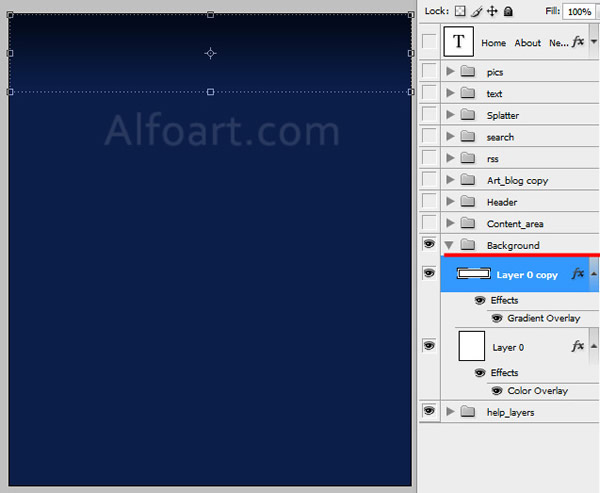The height and width of the screenshot is (493, 600).
Task: Hide the Background group
Action: 429,244
